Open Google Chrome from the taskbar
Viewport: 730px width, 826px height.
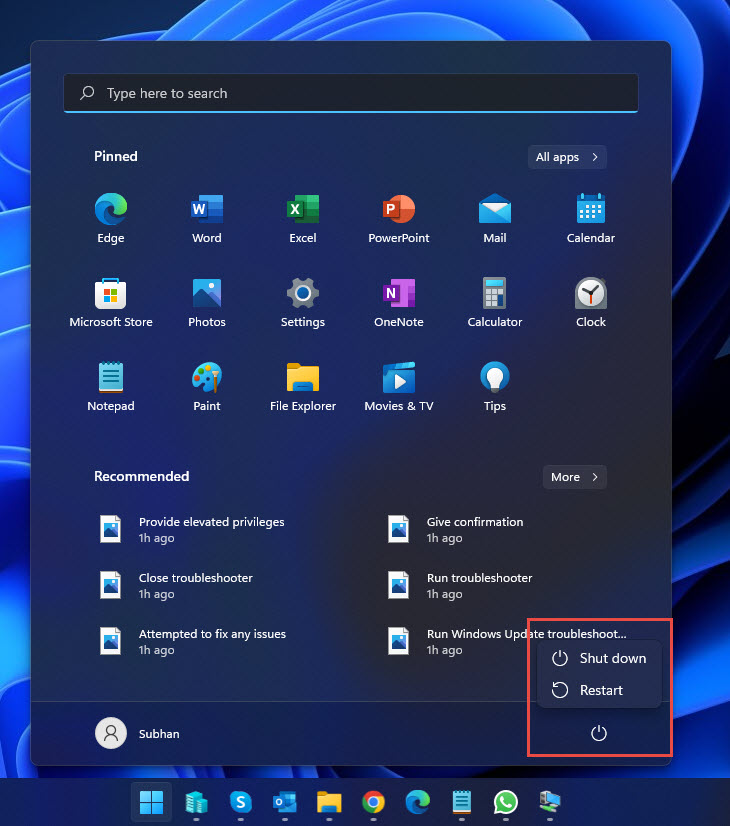[x=373, y=802]
